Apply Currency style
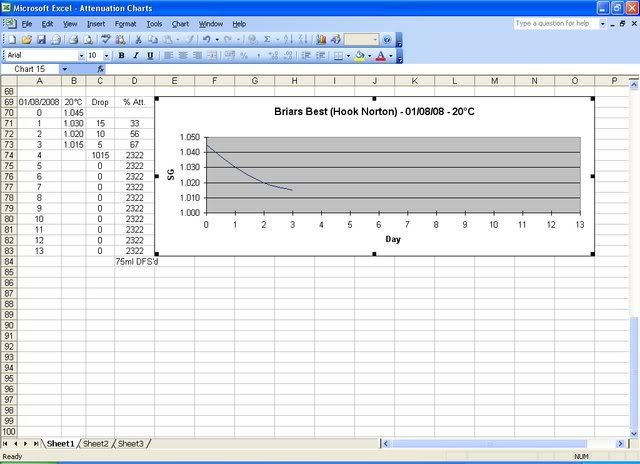Image resolution: width=640 pixels, height=464 pixels. (230, 56)
